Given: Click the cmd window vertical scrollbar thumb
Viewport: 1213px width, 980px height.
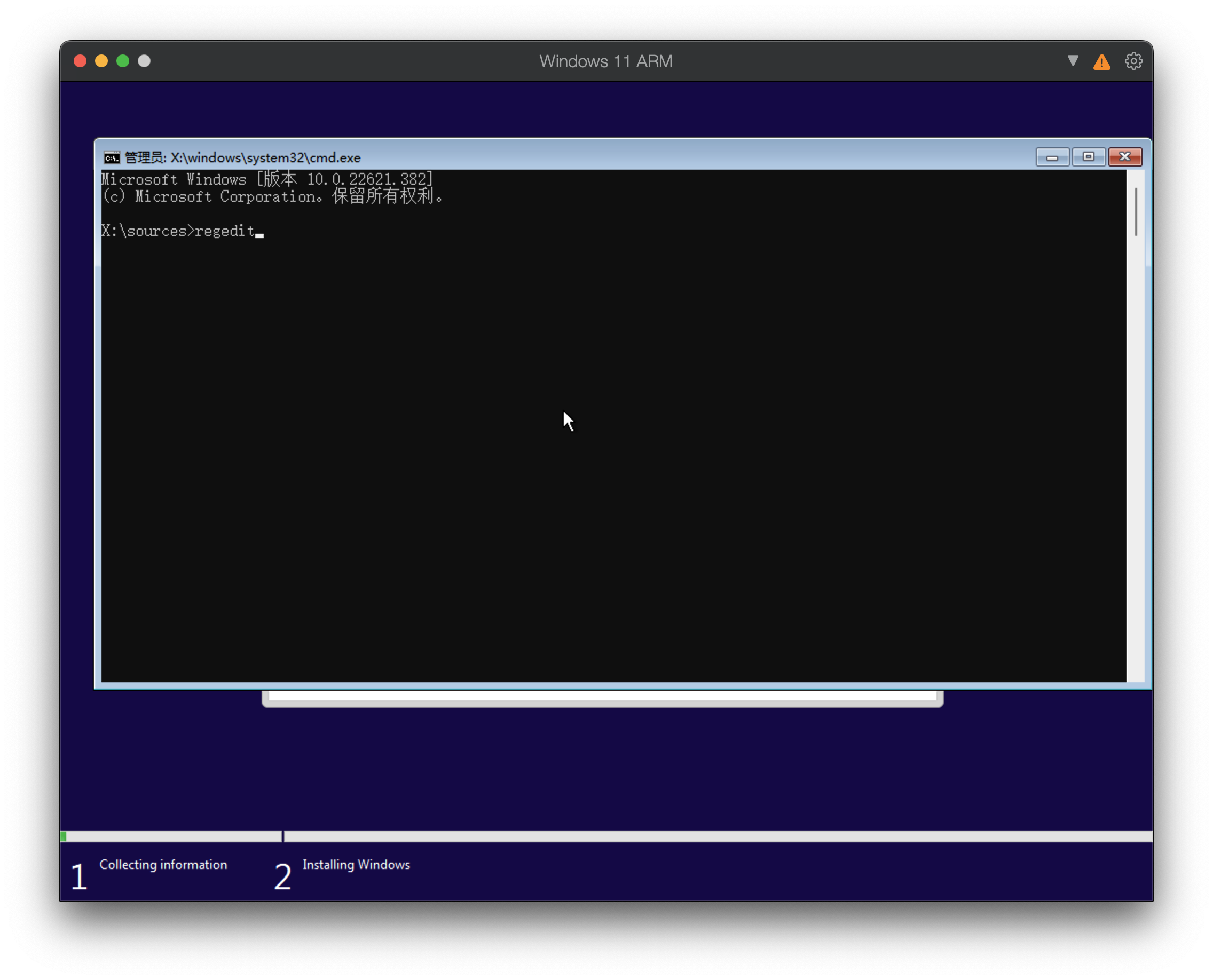Looking at the screenshot, I should click(1136, 212).
